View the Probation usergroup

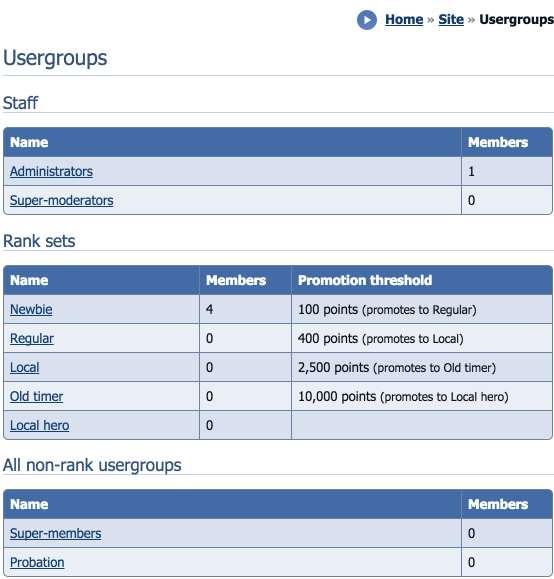click(37, 562)
